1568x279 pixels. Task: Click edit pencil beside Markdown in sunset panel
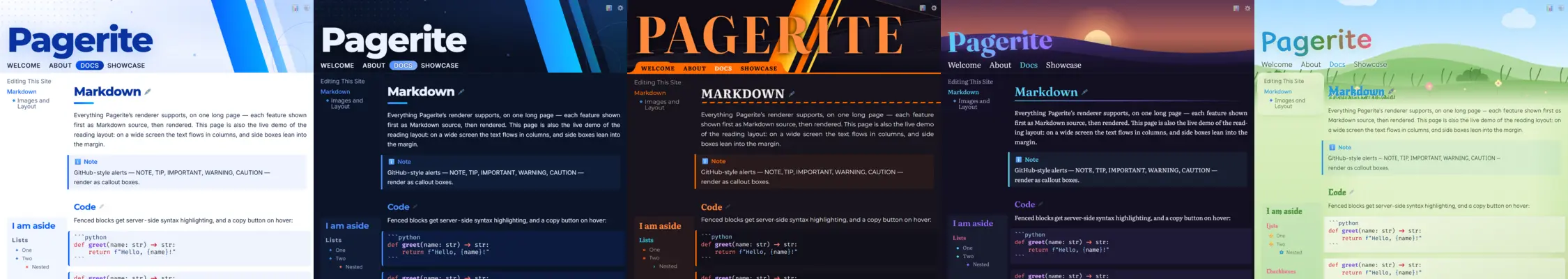[1085, 92]
